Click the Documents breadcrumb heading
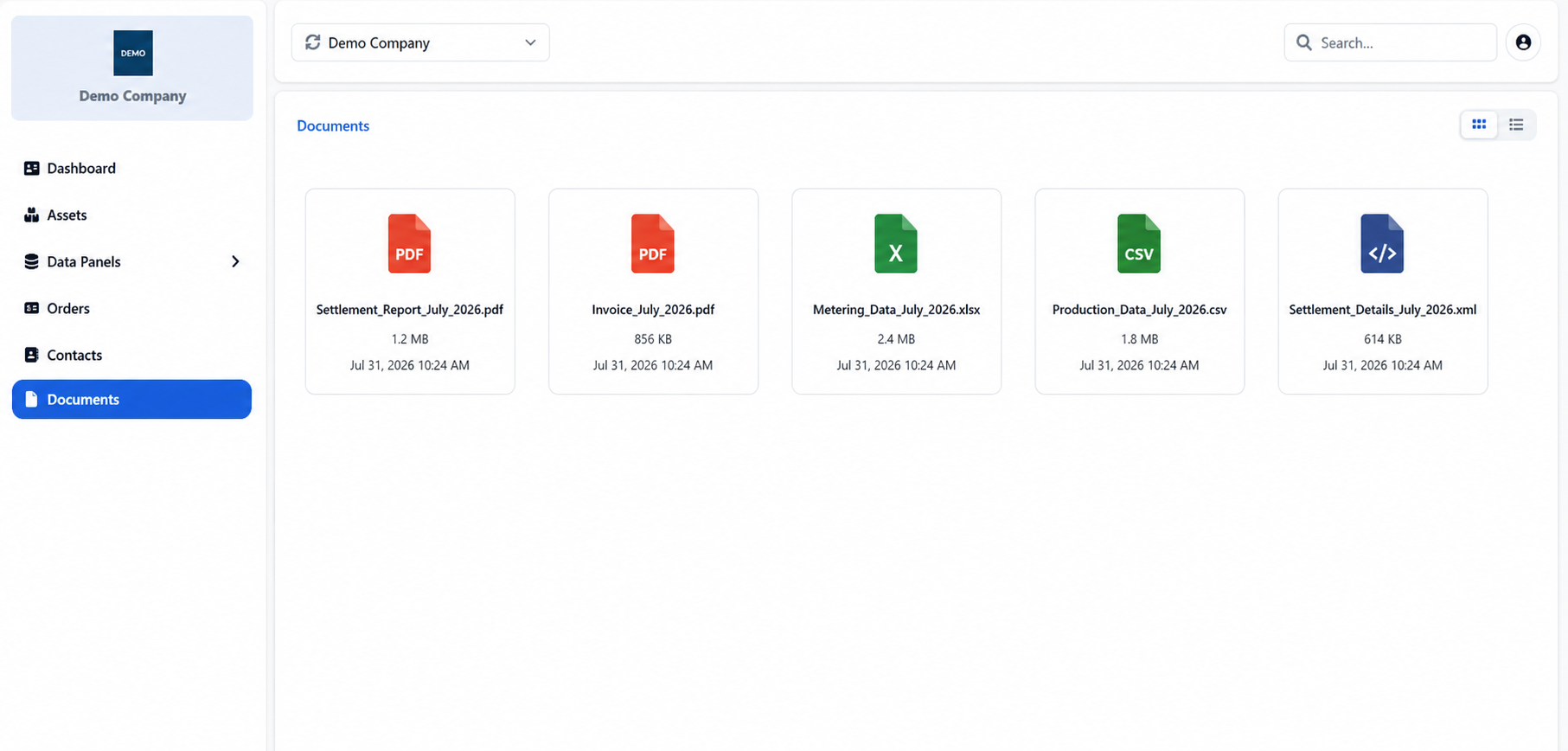 pos(333,125)
